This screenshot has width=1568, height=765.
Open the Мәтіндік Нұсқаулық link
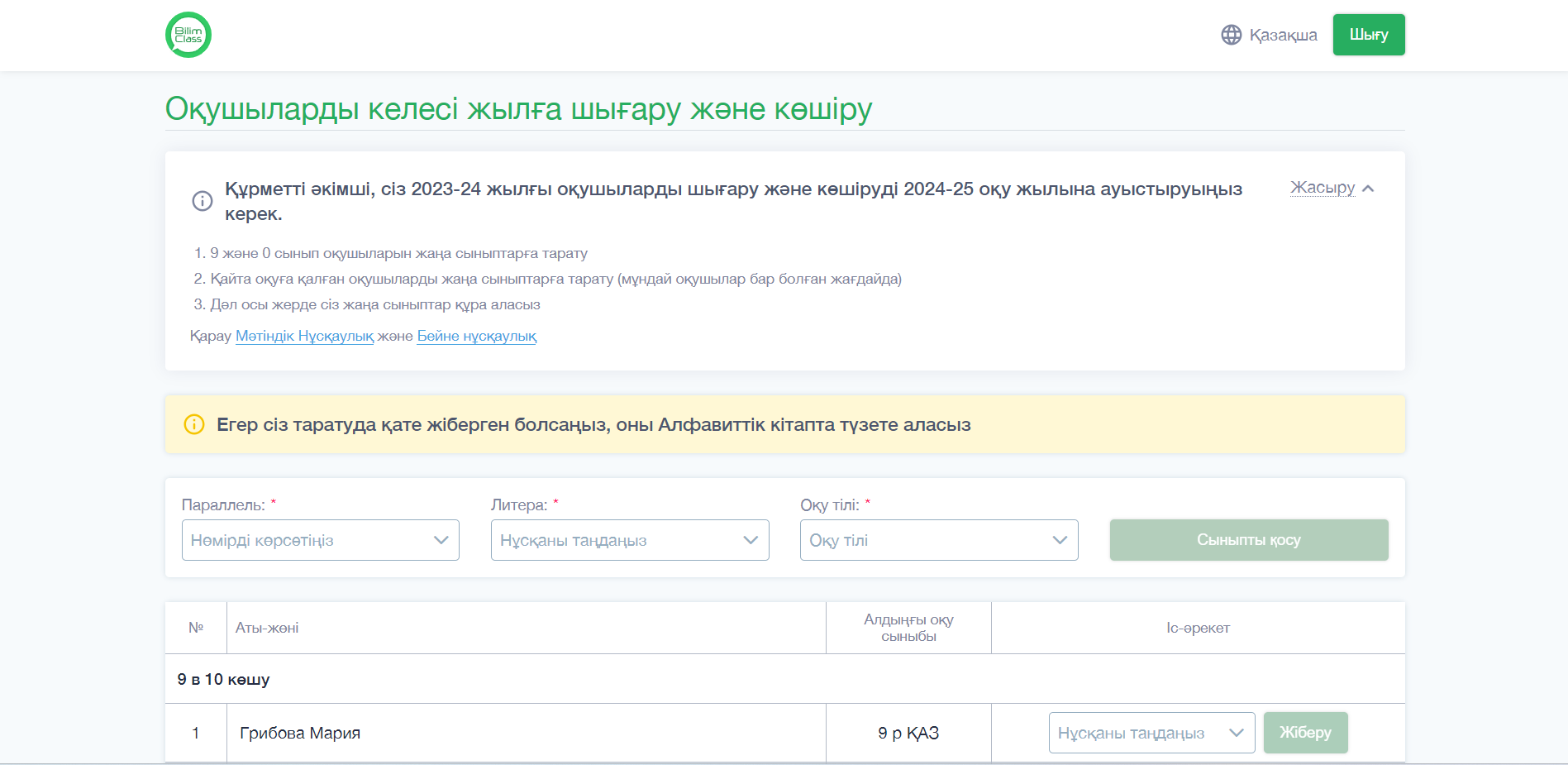[305, 336]
